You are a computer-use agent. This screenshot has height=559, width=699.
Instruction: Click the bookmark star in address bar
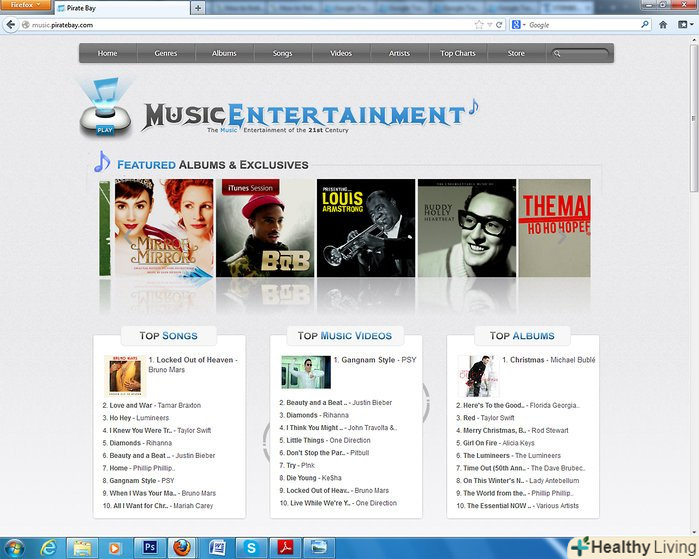(x=479, y=25)
